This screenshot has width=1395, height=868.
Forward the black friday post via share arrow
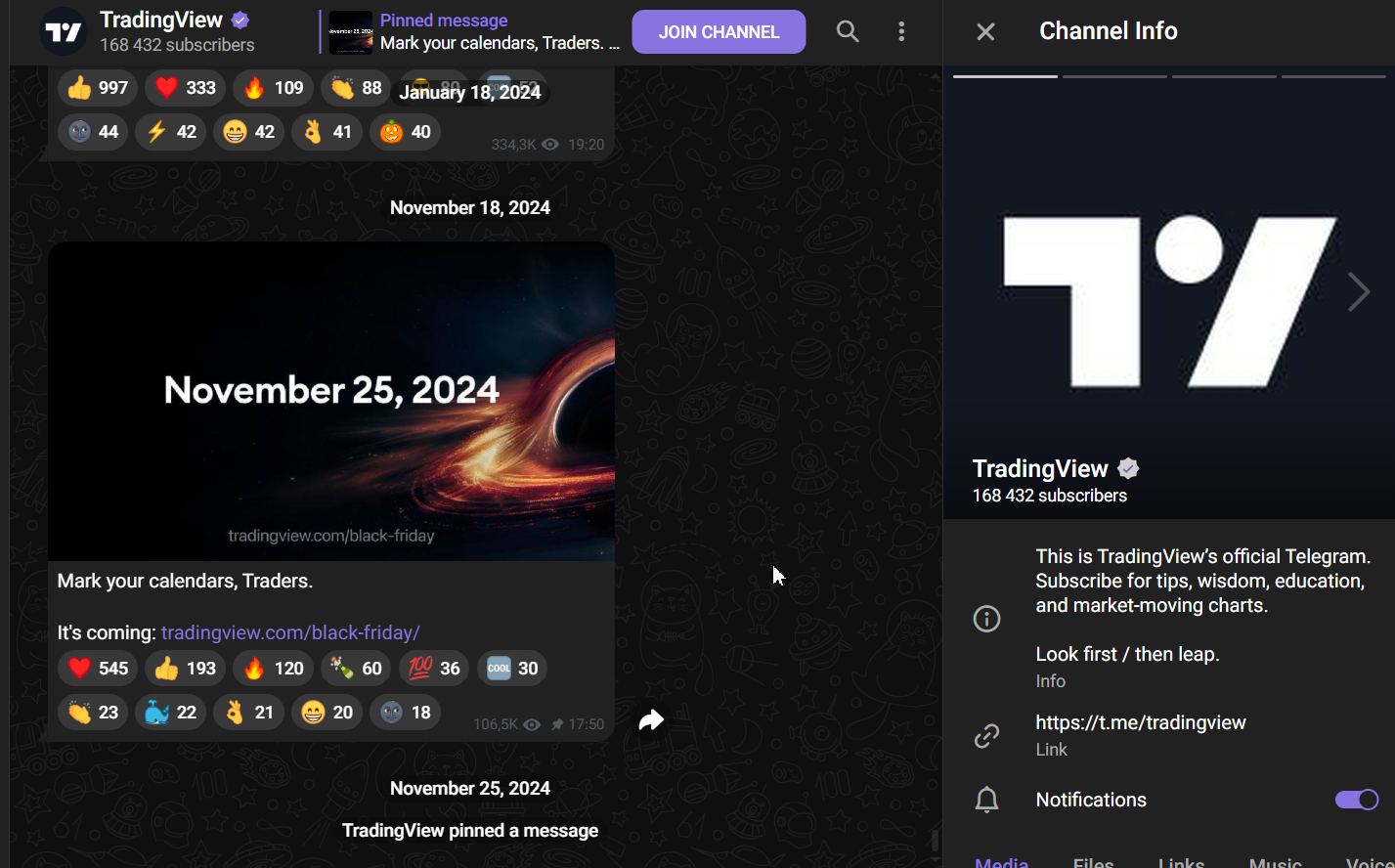pos(651,720)
